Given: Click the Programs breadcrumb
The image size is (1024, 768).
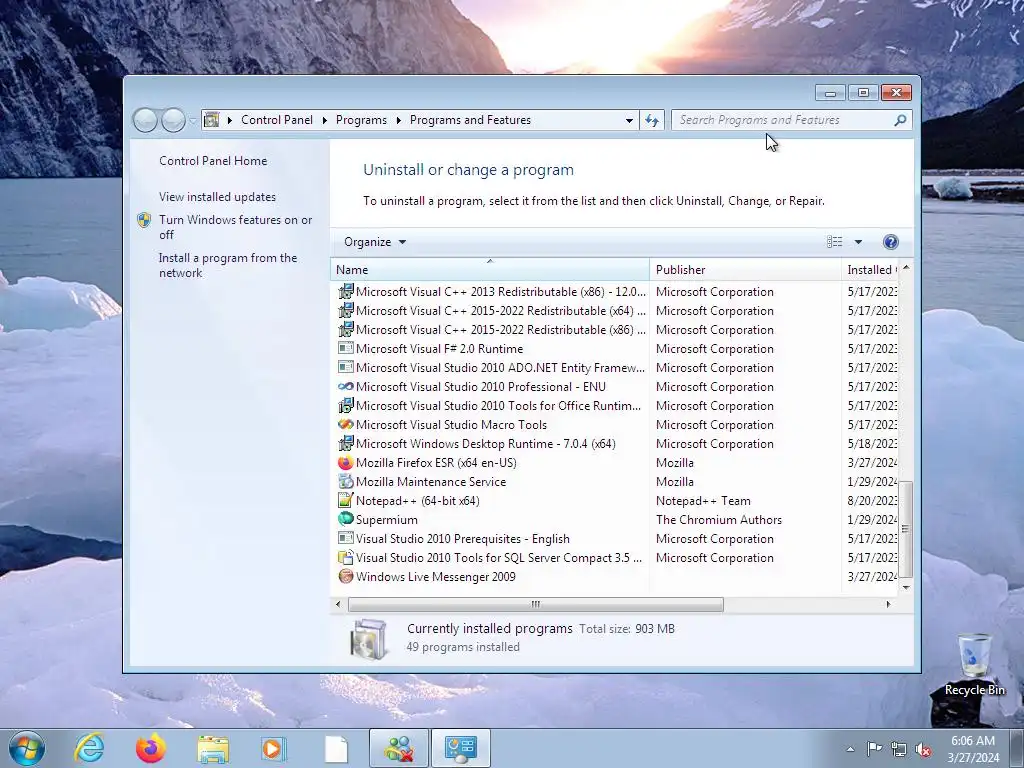Looking at the screenshot, I should 361,120.
